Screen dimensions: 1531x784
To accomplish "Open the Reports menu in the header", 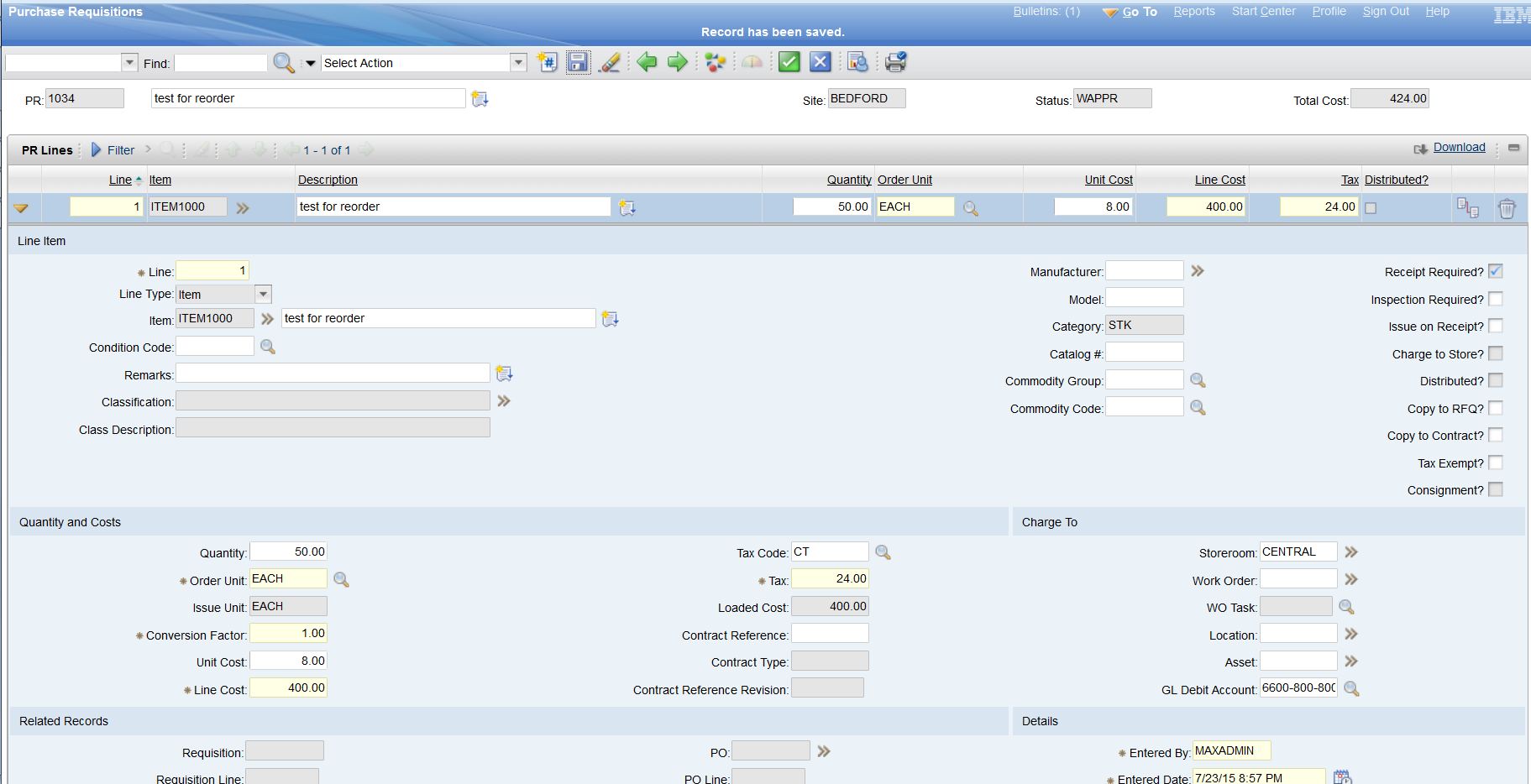I will [1193, 12].
